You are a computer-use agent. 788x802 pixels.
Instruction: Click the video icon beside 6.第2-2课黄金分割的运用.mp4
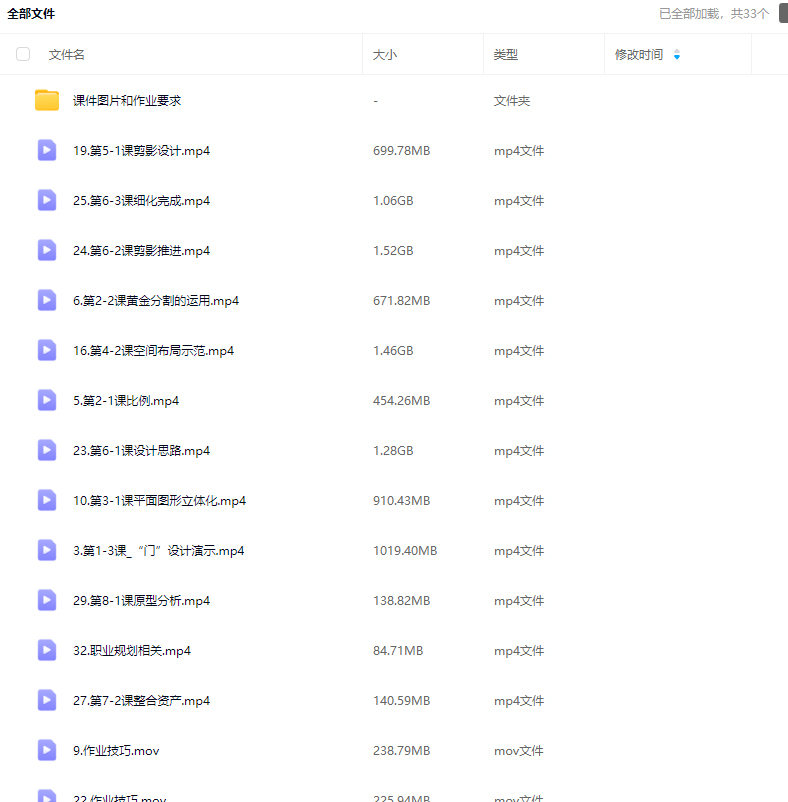click(x=47, y=300)
